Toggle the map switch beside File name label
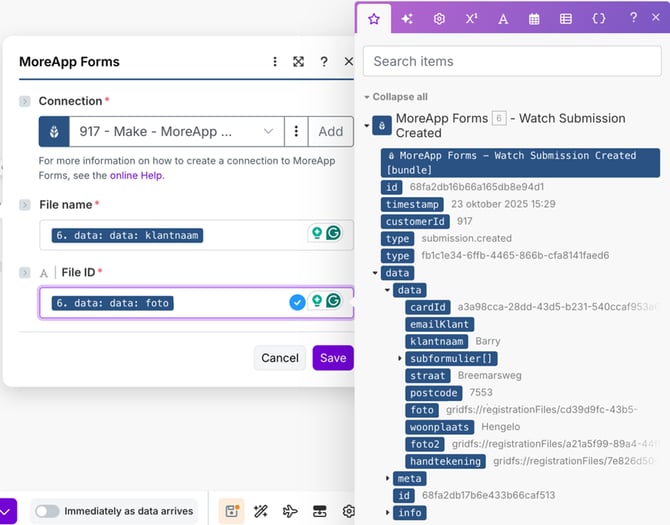The height and width of the screenshot is (525, 670). [25, 205]
